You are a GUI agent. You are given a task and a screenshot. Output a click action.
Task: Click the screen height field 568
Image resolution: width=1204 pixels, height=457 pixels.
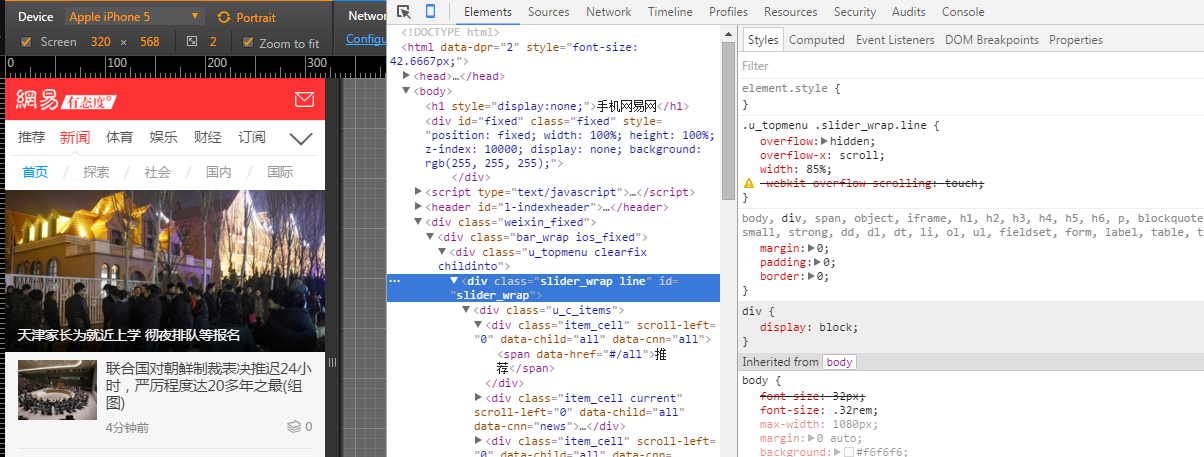pyautogui.click(x=150, y=42)
